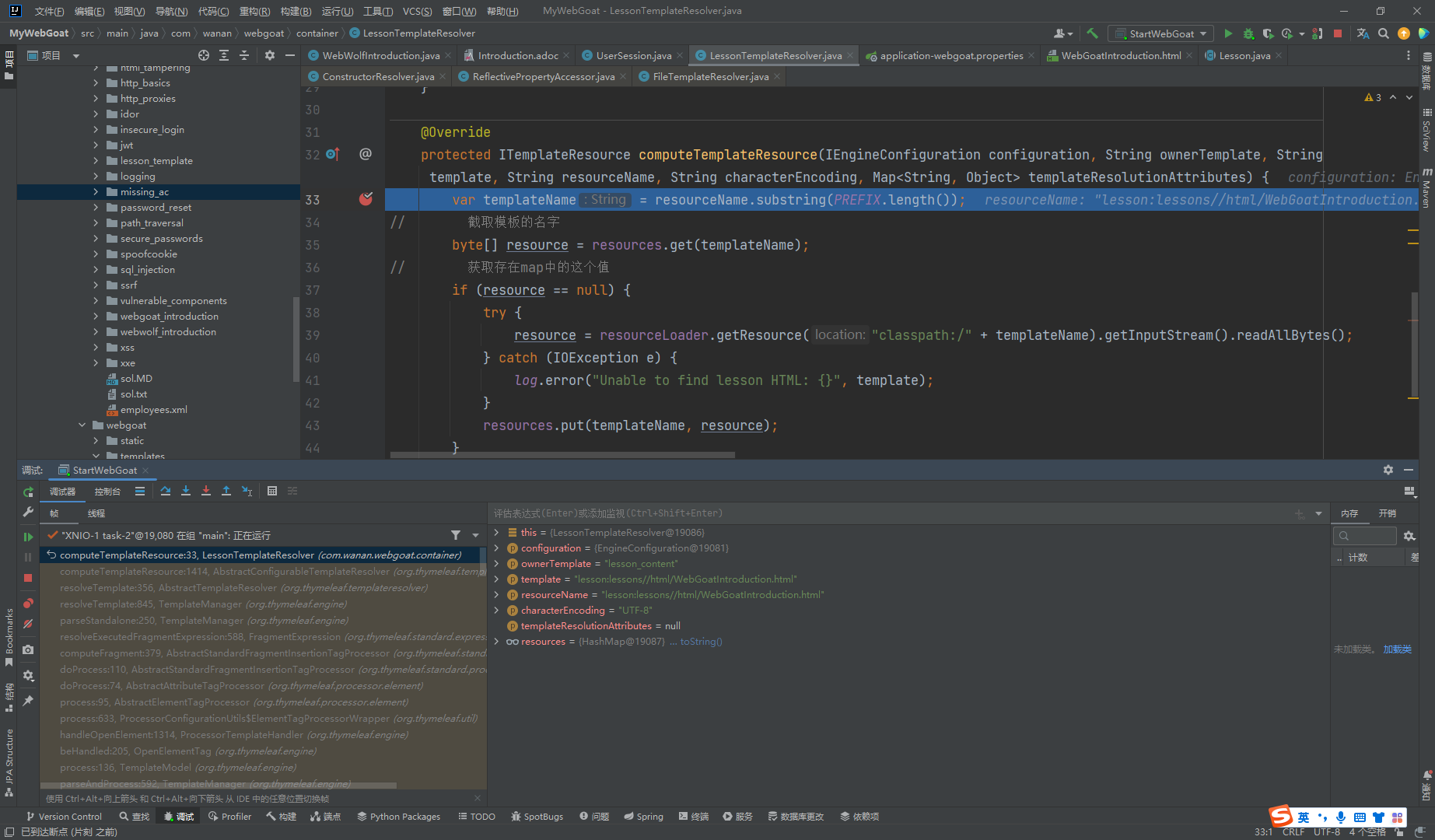Click the Debug panel settings gear
Viewport: 1435px width, 840px height.
click(1388, 470)
